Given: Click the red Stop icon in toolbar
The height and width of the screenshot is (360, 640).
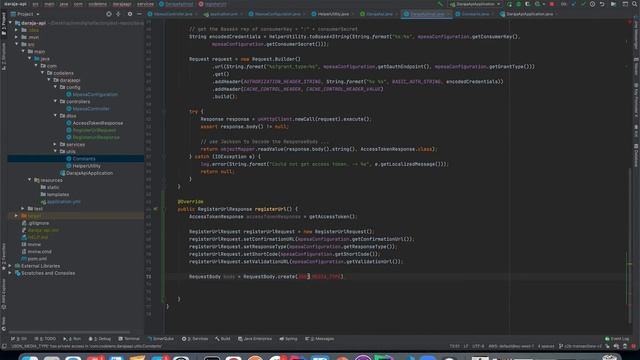Looking at the screenshot, I should click(552, 4).
